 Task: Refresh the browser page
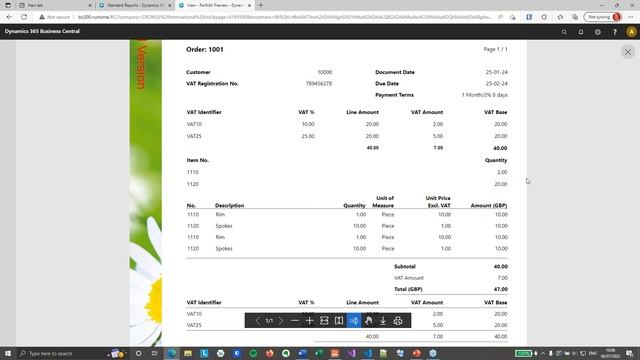24,17
